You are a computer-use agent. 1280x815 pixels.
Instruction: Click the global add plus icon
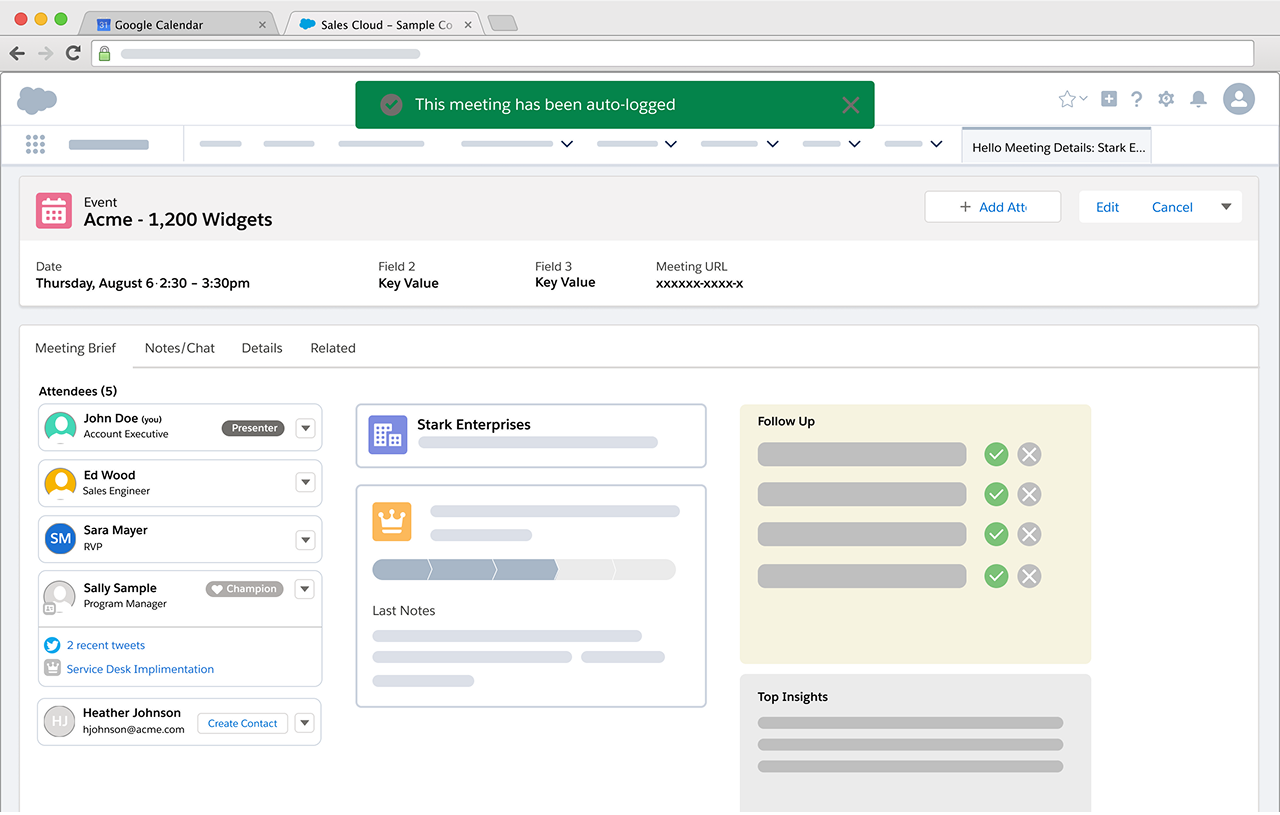point(1109,99)
